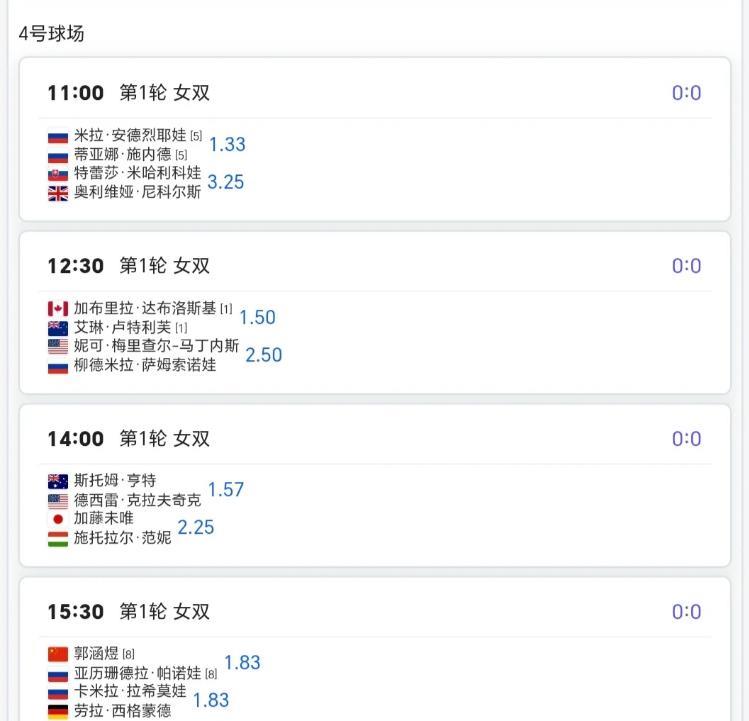Open player 妮可·梅里查尔-马丁内斯

pyautogui.click(x=156, y=346)
